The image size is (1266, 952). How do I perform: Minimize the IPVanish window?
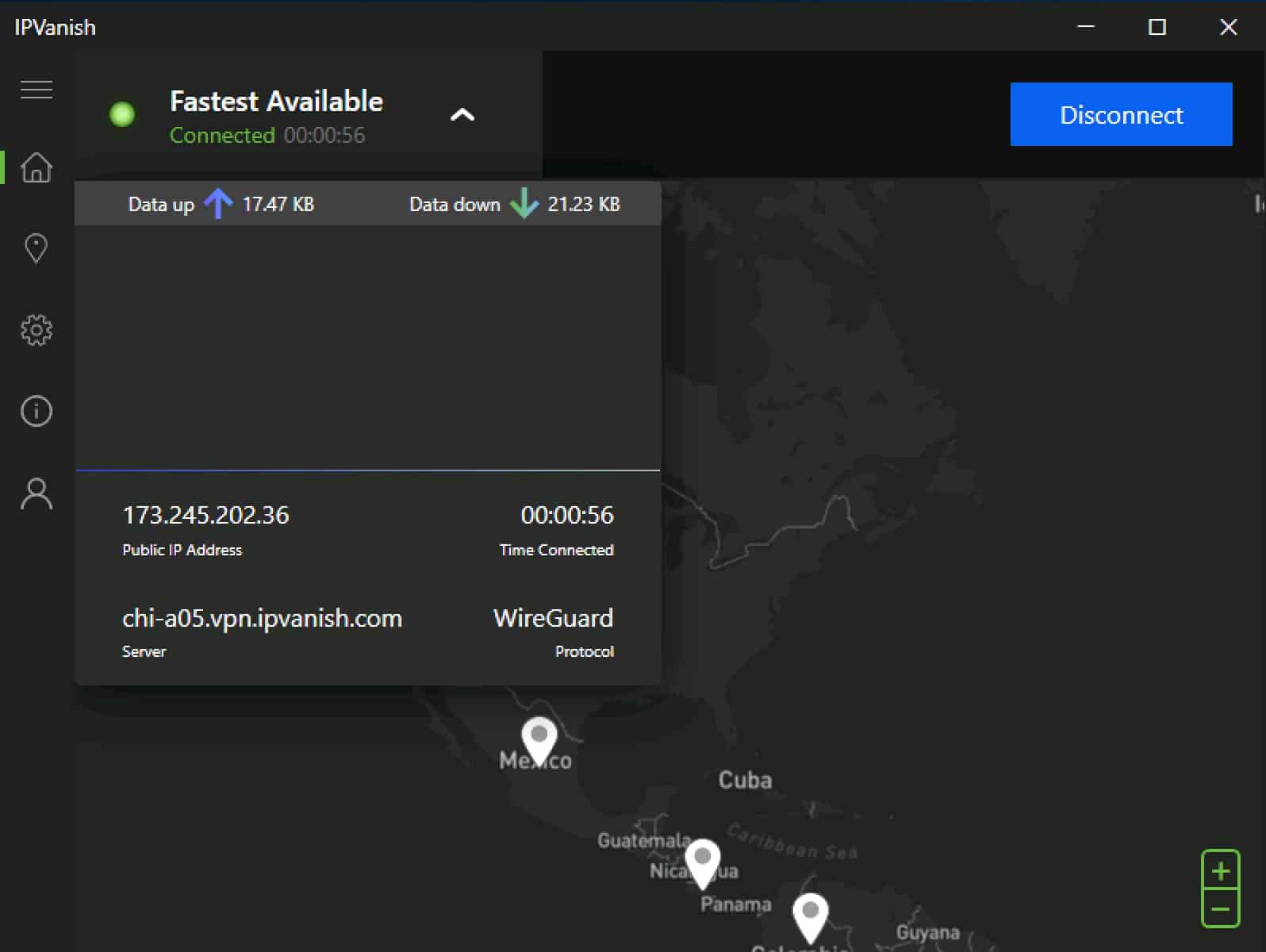(1086, 27)
